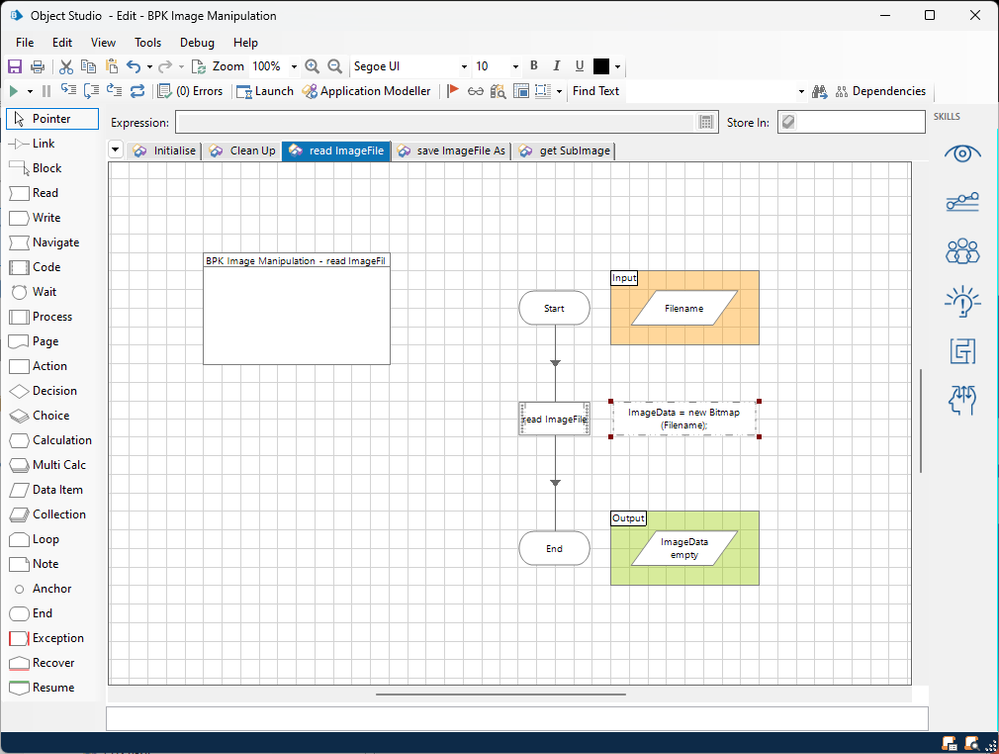Viewport: 999px width, 754px height.
Task: Pick the Collection stage tool
Action: (58, 514)
